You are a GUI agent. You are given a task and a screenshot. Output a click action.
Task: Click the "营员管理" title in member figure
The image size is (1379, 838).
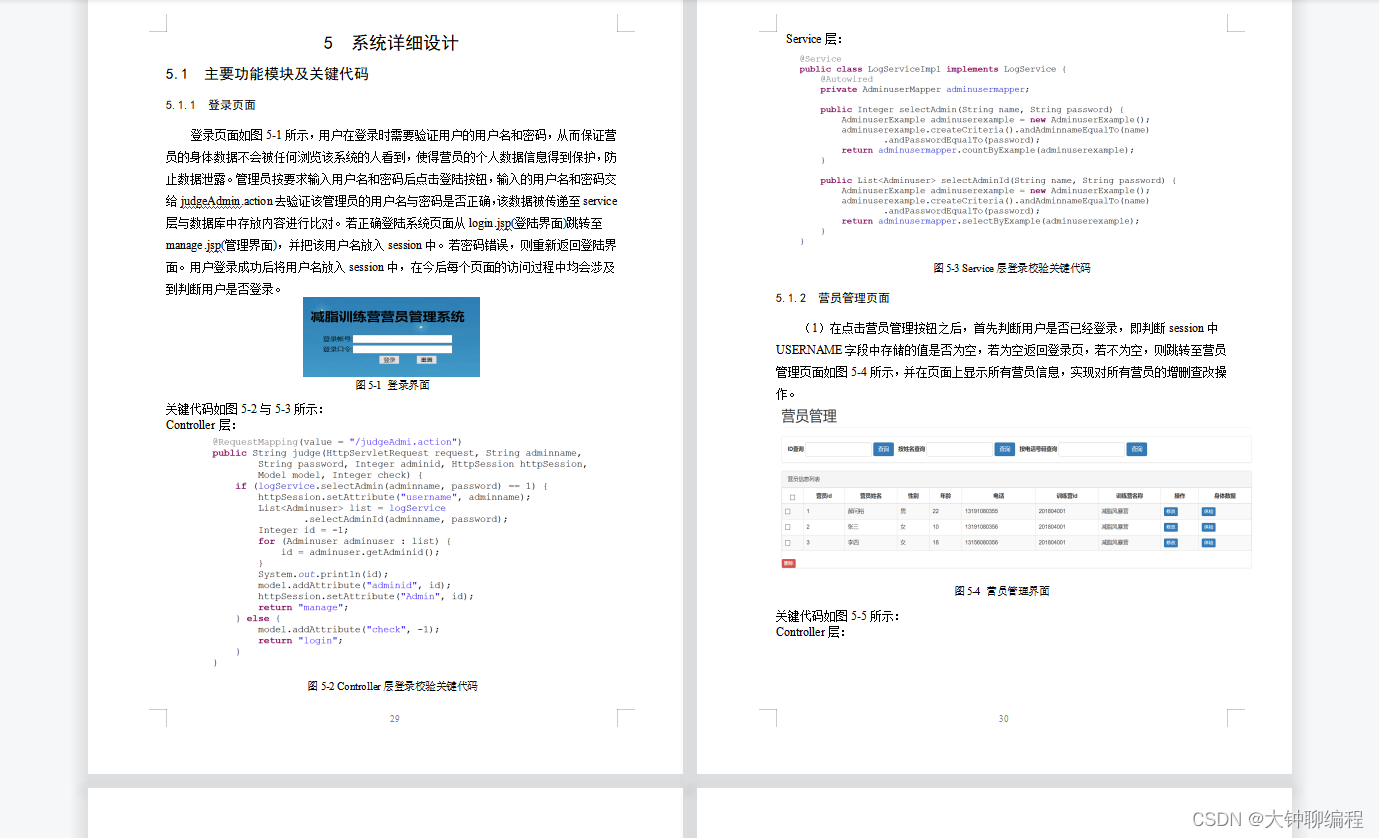pos(809,416)
